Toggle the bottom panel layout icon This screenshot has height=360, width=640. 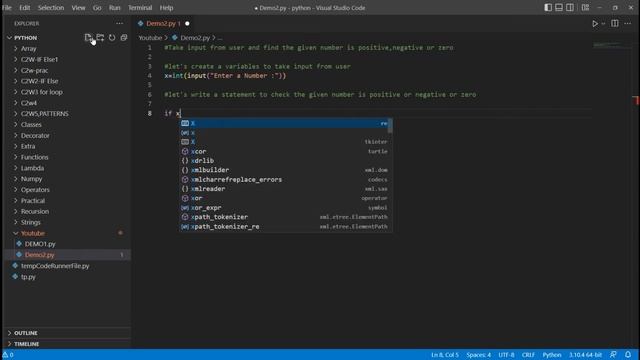click(559, 8)
